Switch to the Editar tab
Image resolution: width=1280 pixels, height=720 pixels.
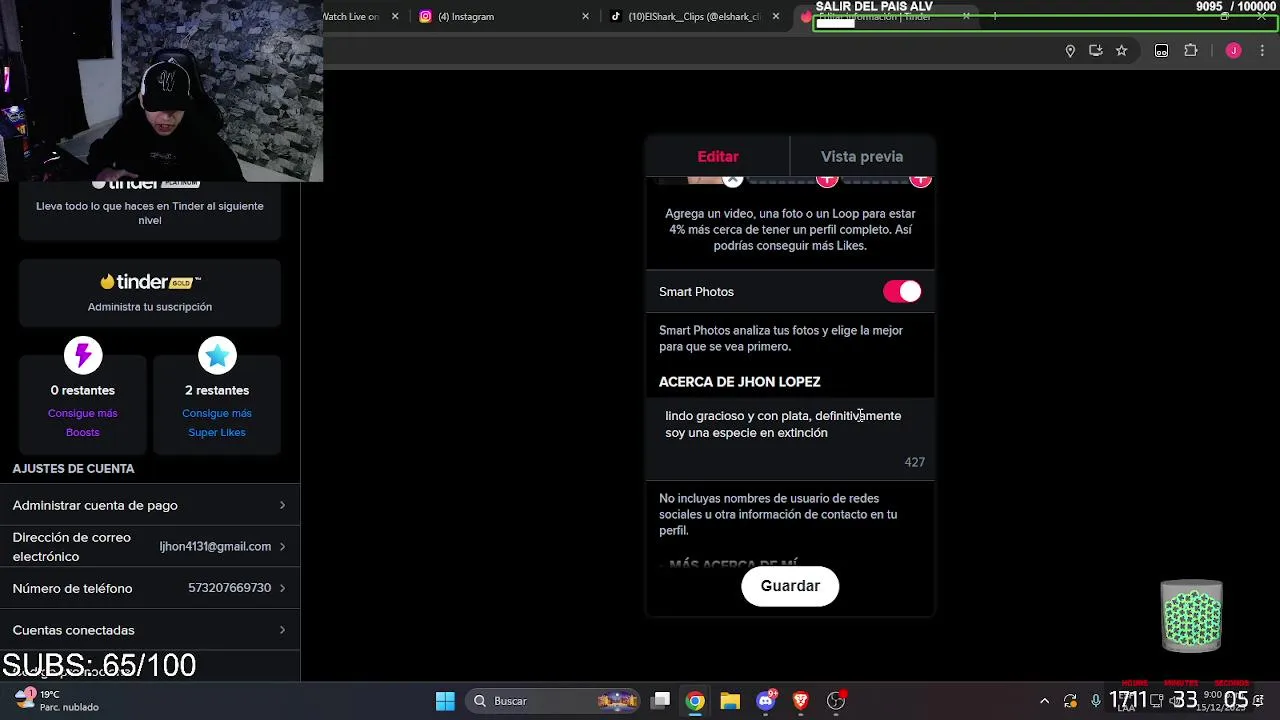(718, 156)
